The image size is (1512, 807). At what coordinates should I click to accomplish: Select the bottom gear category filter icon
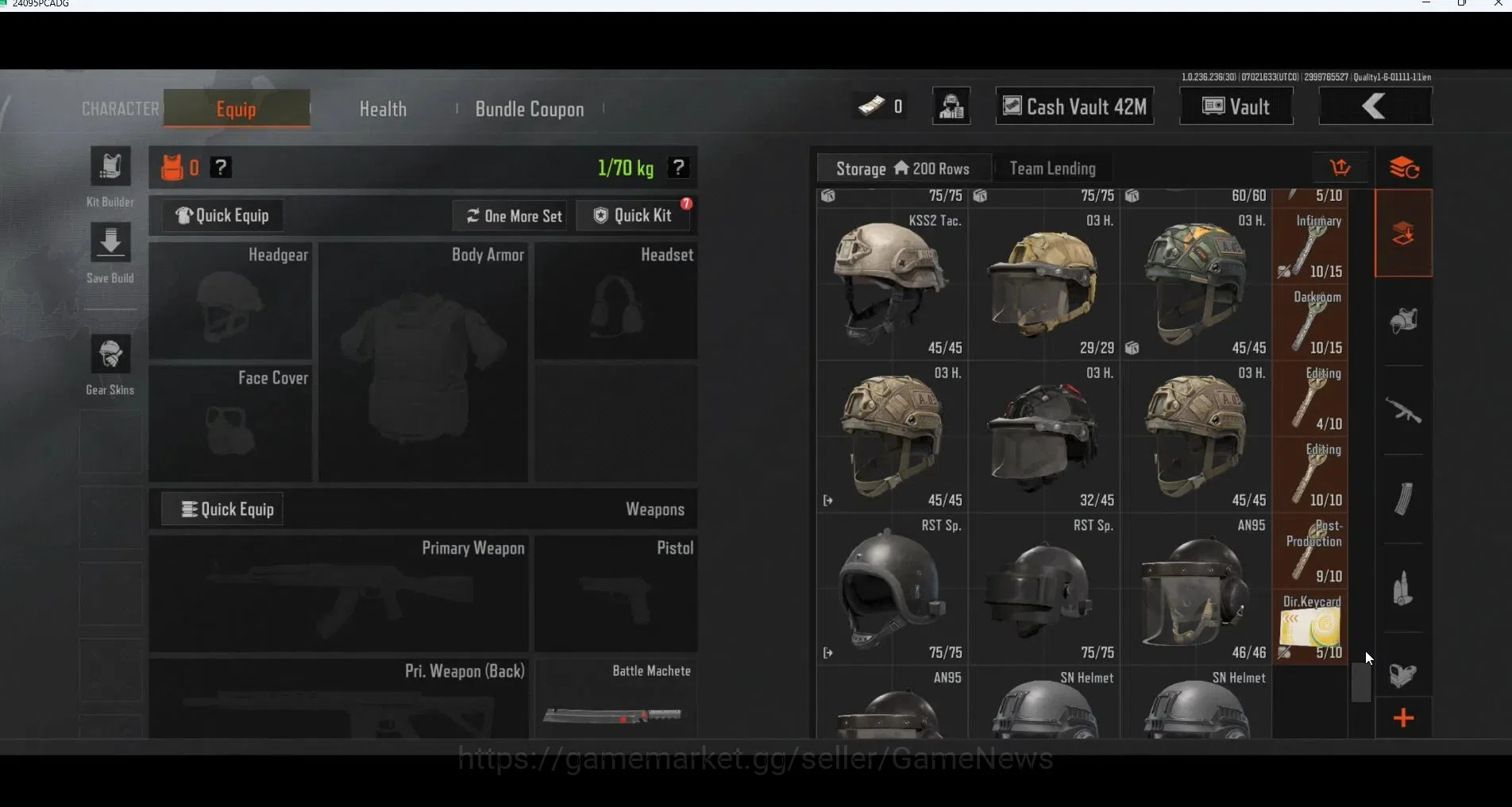1404,674
